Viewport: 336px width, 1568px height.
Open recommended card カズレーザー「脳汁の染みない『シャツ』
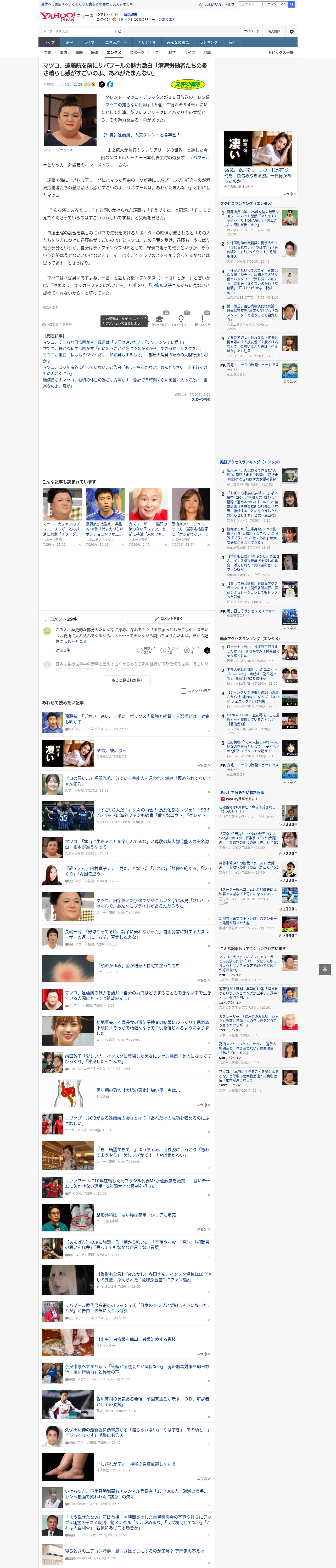pos(148,518)
